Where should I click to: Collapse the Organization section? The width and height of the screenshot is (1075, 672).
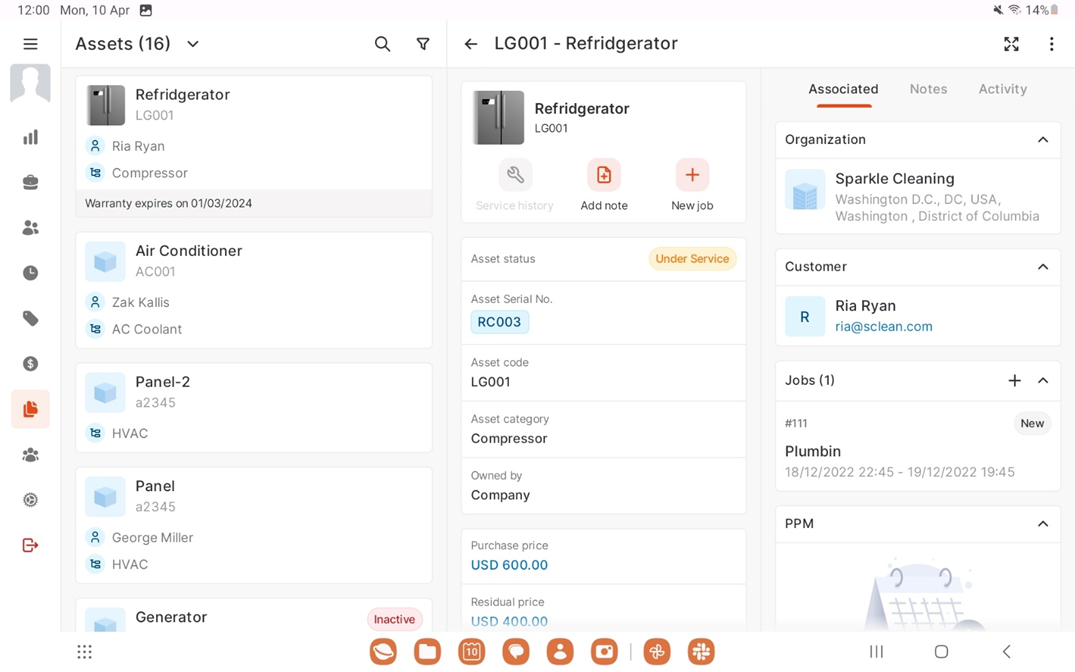pos(1042,140)
